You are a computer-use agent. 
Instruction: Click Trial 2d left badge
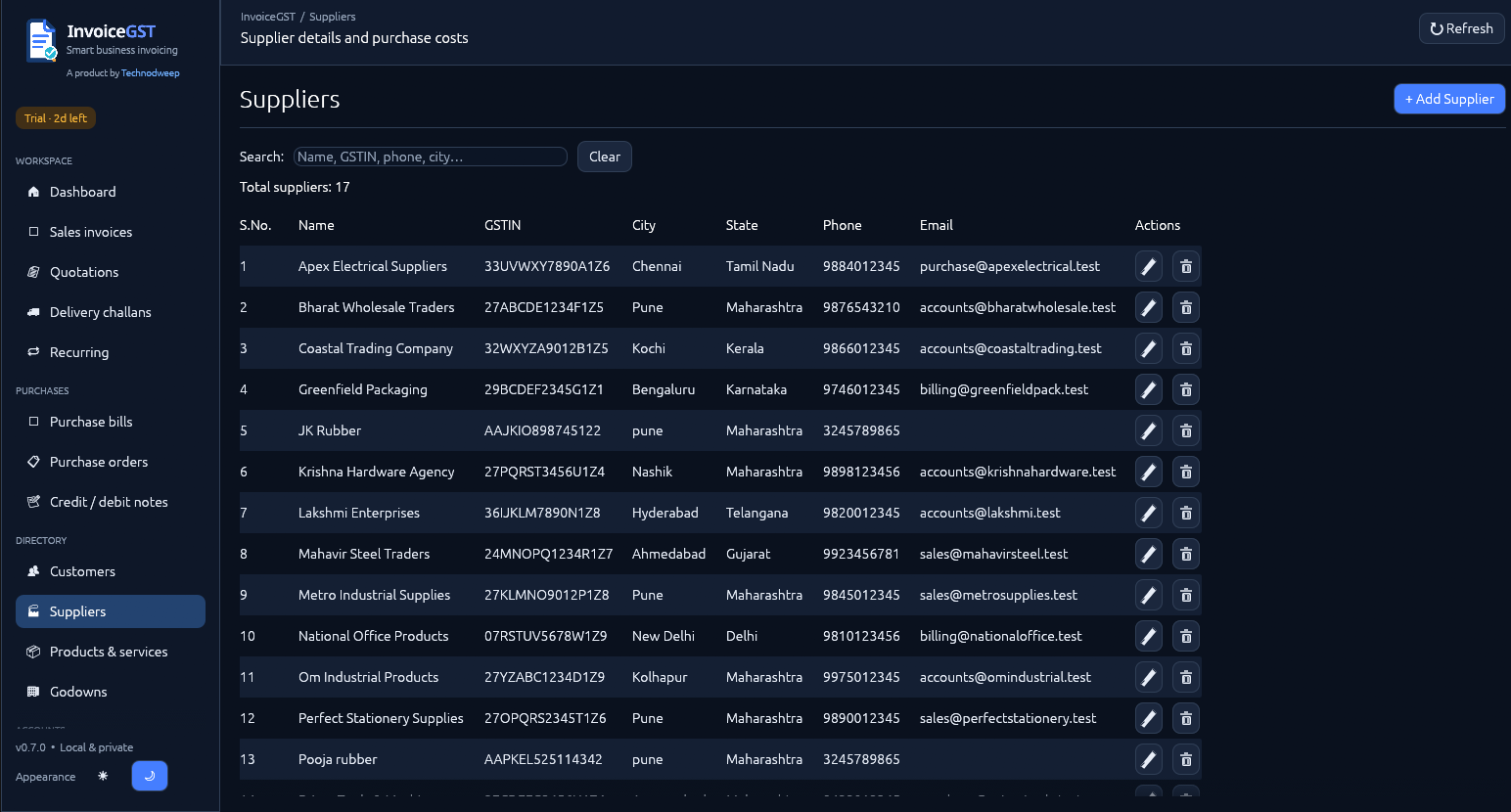(x=56, y=118)
